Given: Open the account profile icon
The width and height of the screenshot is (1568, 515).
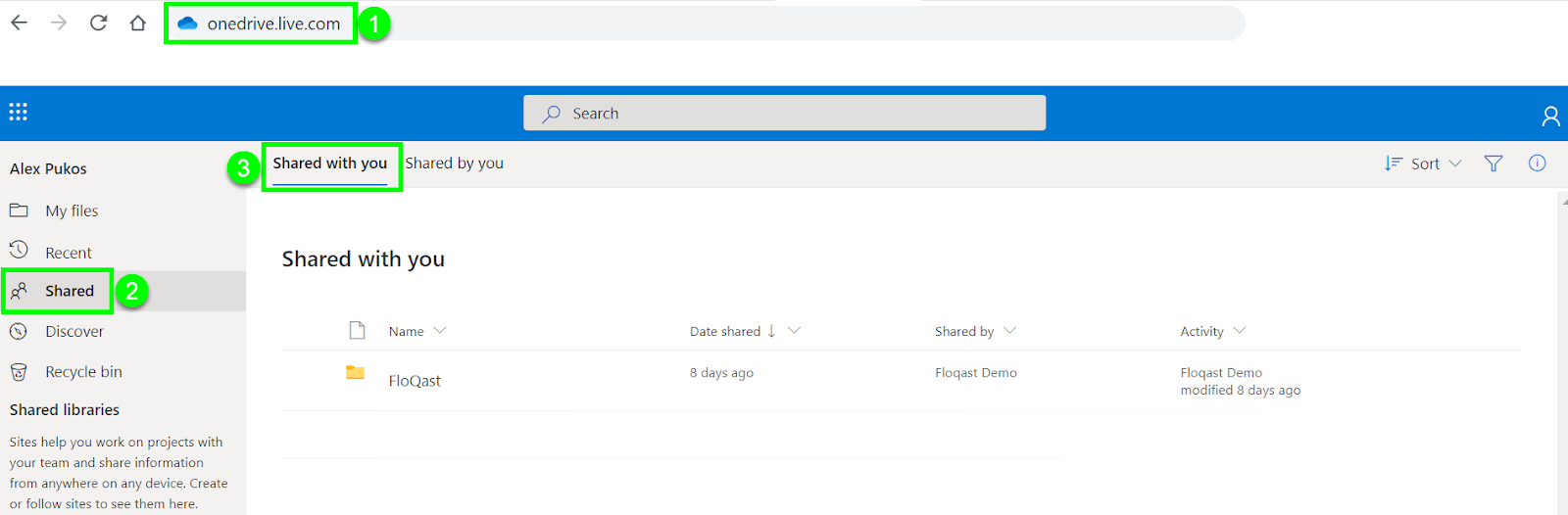Looking at the screenshot, I should pyautogui.click(x=1550, y=117).
